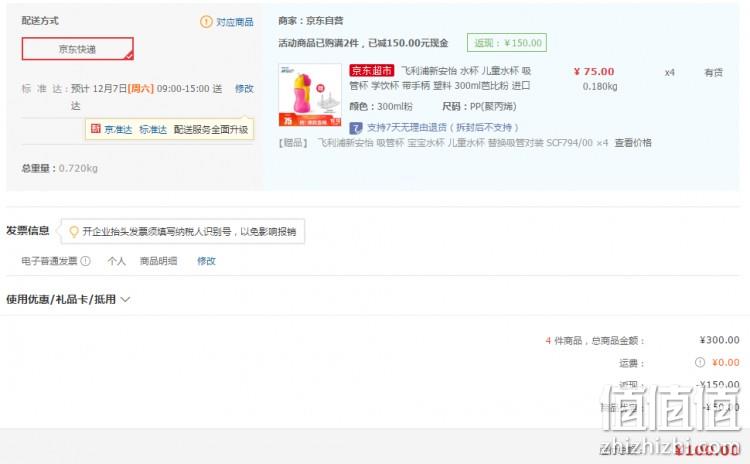Click the green 返现：¥150.00 tag
The image size is (750, 464).
507,43
